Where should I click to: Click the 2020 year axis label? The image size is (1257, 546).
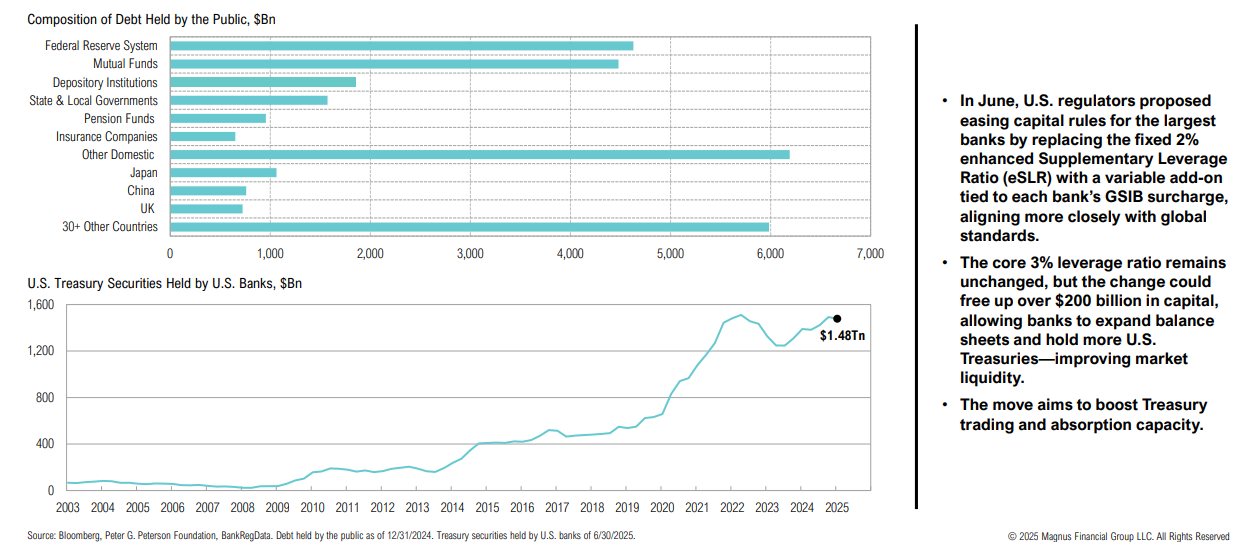(661, 507)
